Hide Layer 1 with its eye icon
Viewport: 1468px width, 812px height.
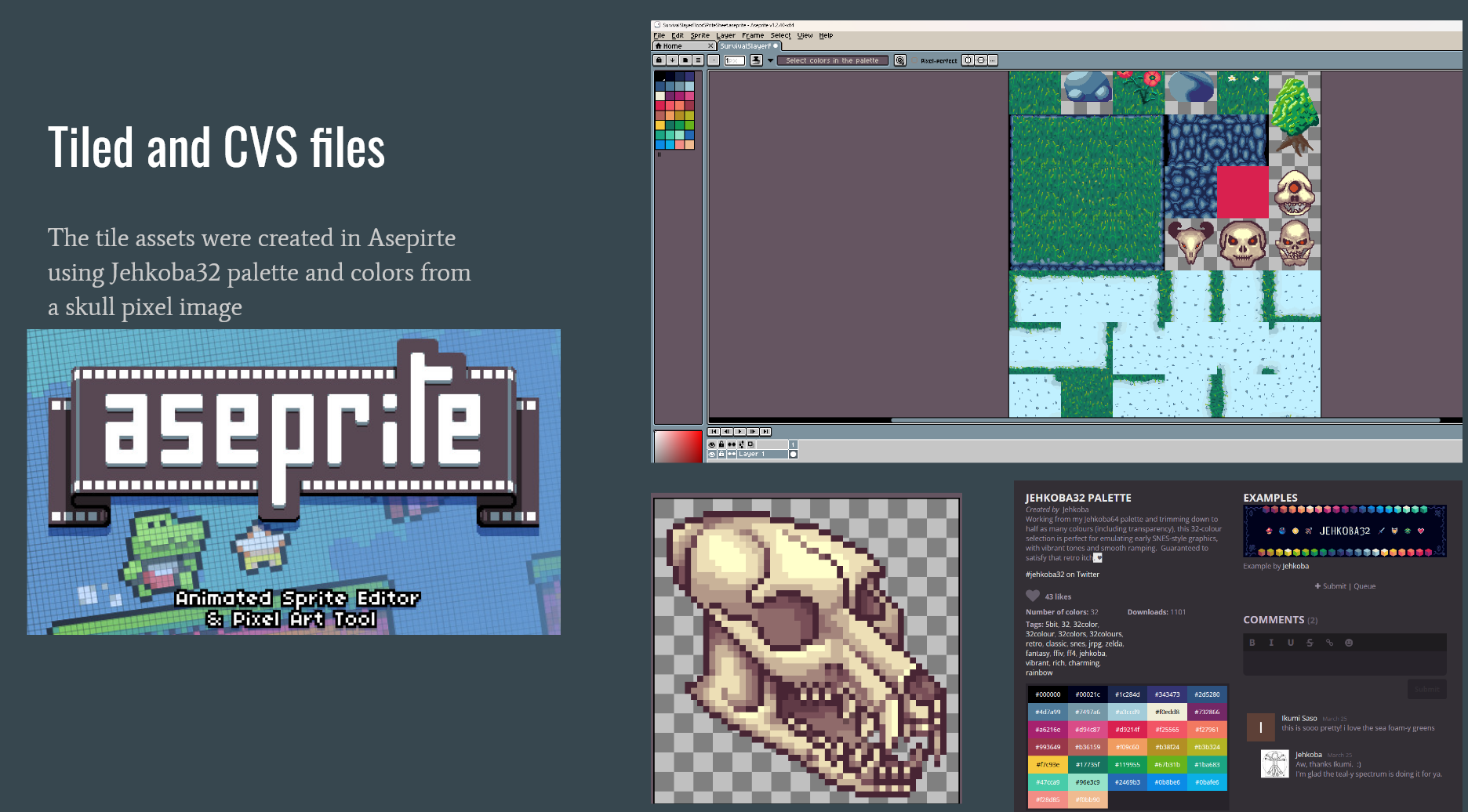pyautogui.click(x=712, y=454)
